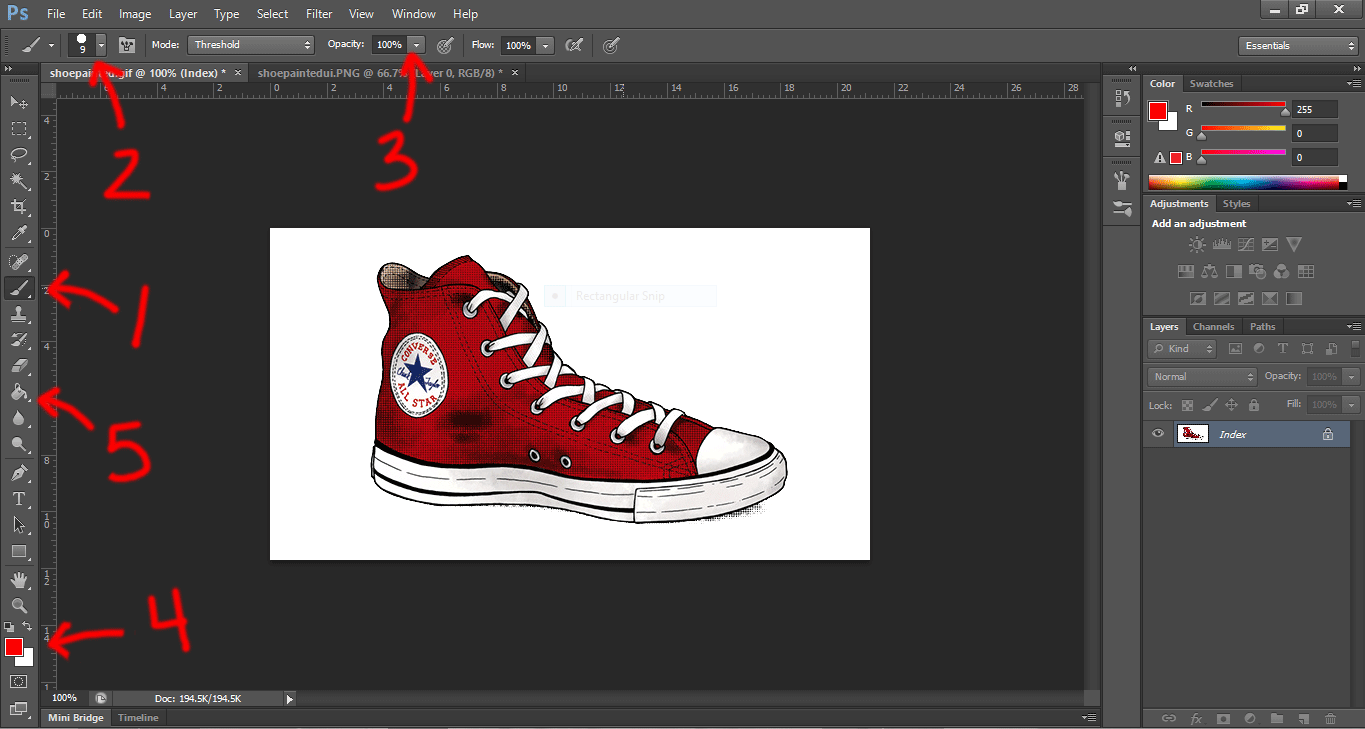The height and width of the screenshot is (729, 1365).
Task: Select the Move tool
Action: point(19,103)
